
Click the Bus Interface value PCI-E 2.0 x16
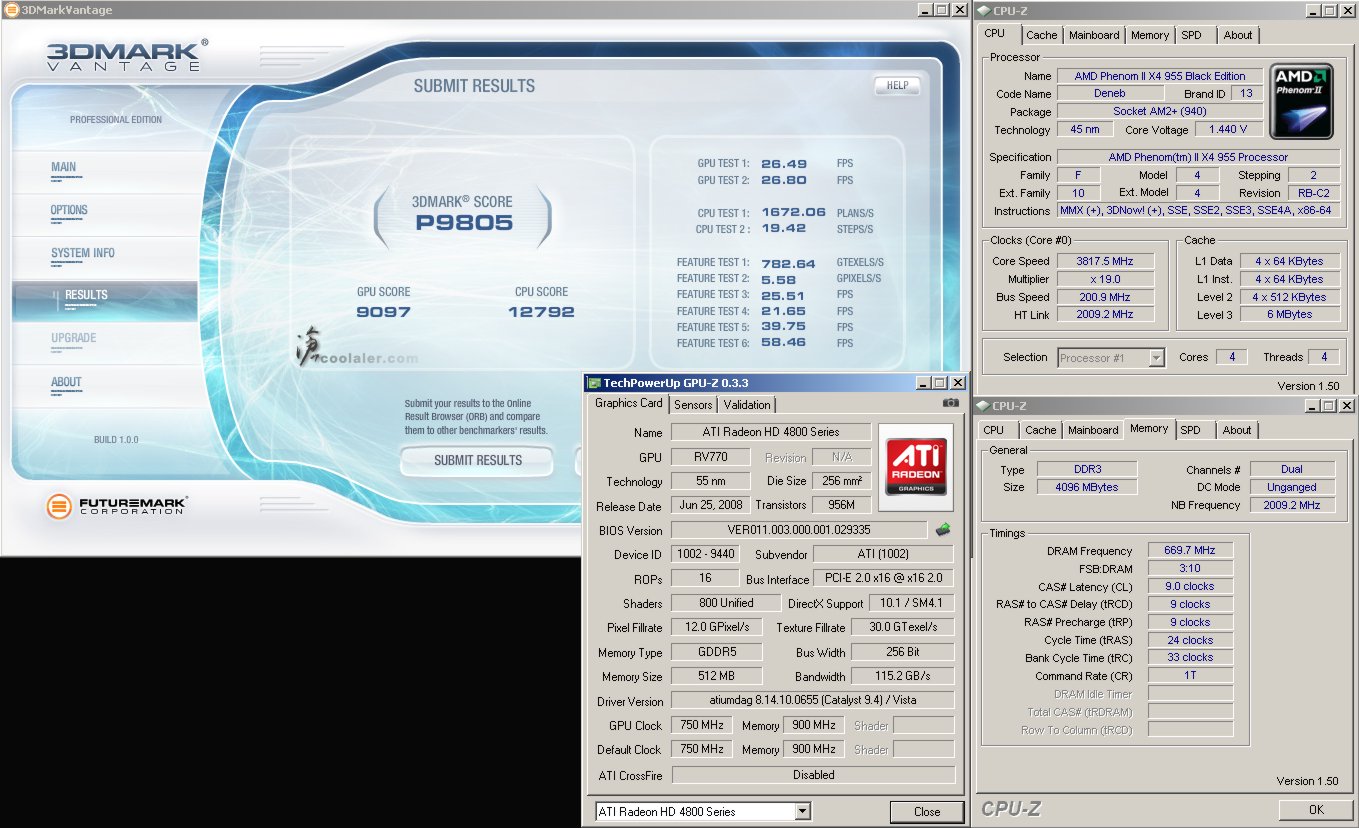883,578
